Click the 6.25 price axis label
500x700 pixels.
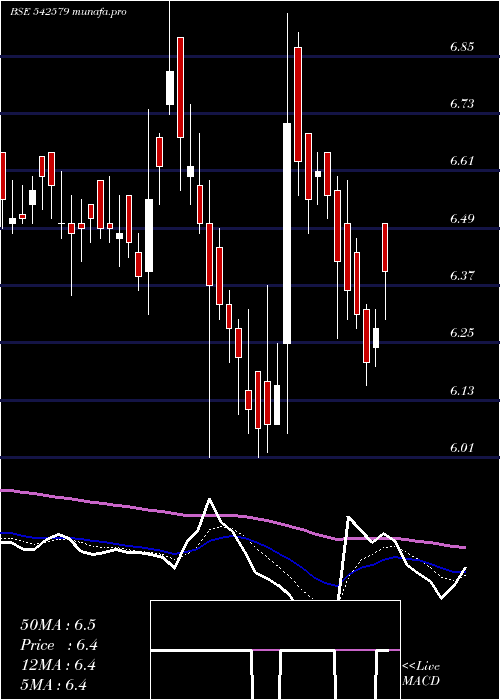[x=462, y=333]
